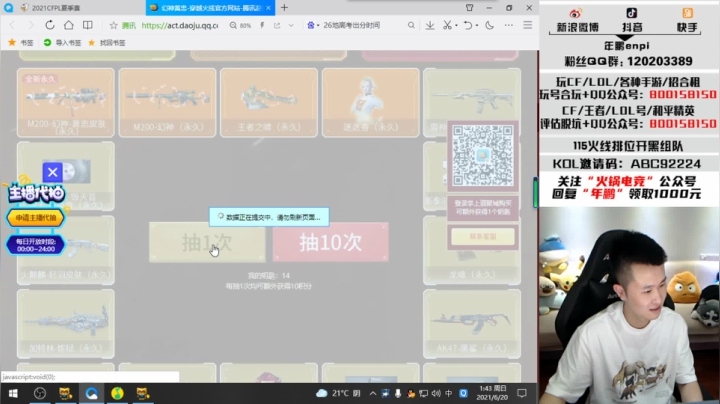Image resolution: width=720 pixels, height=404 pixels.
Task: Go to the browser home page
Action: coord(68,25)
